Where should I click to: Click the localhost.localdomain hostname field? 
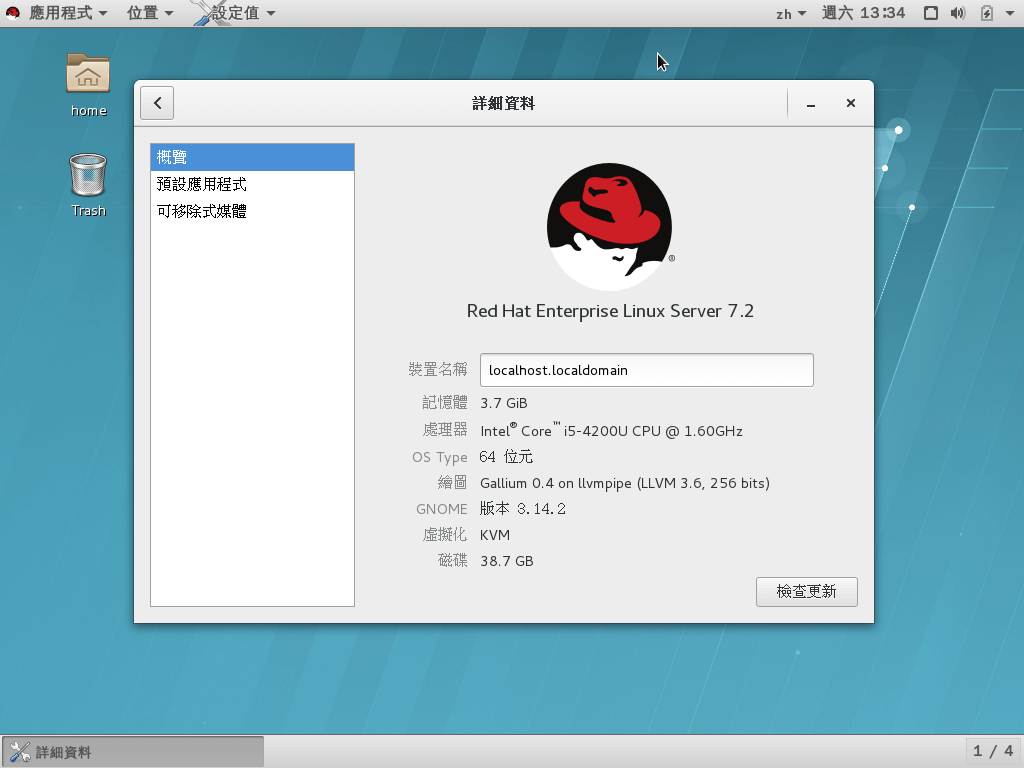click(646, 369)
